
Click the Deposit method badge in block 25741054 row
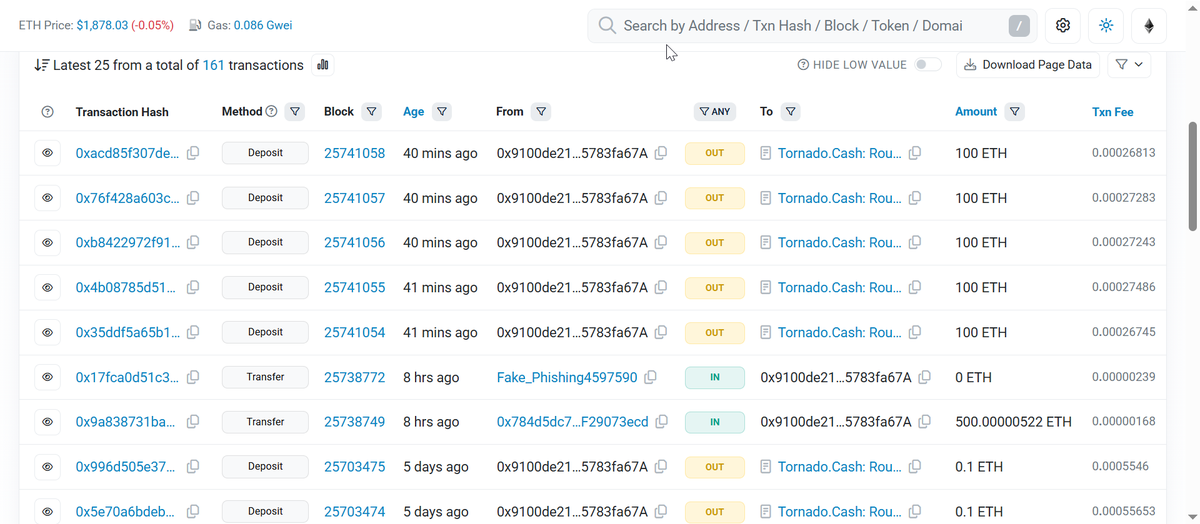coord(265,332)
